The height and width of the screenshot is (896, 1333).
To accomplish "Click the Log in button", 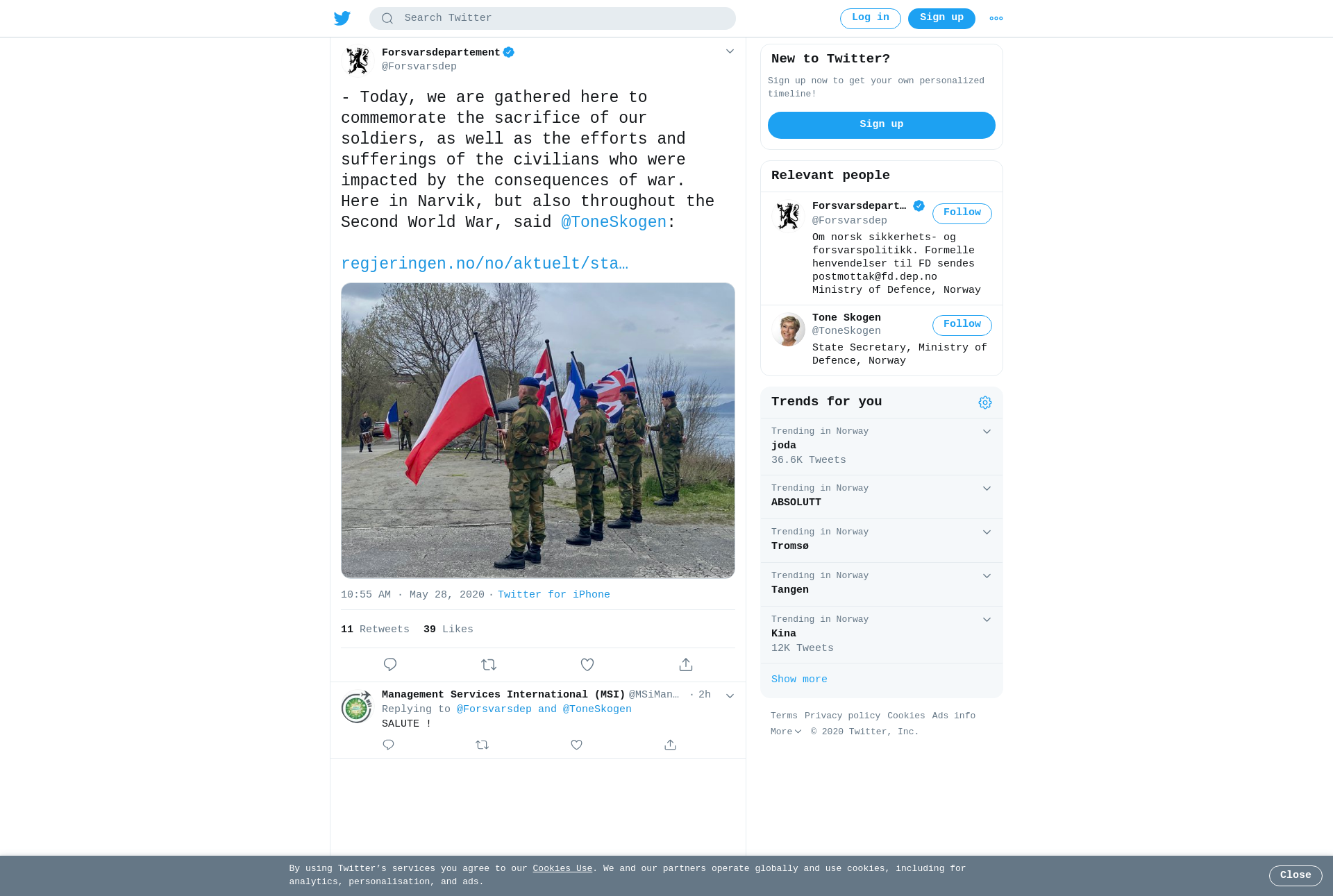I will (x=871, y=19).
